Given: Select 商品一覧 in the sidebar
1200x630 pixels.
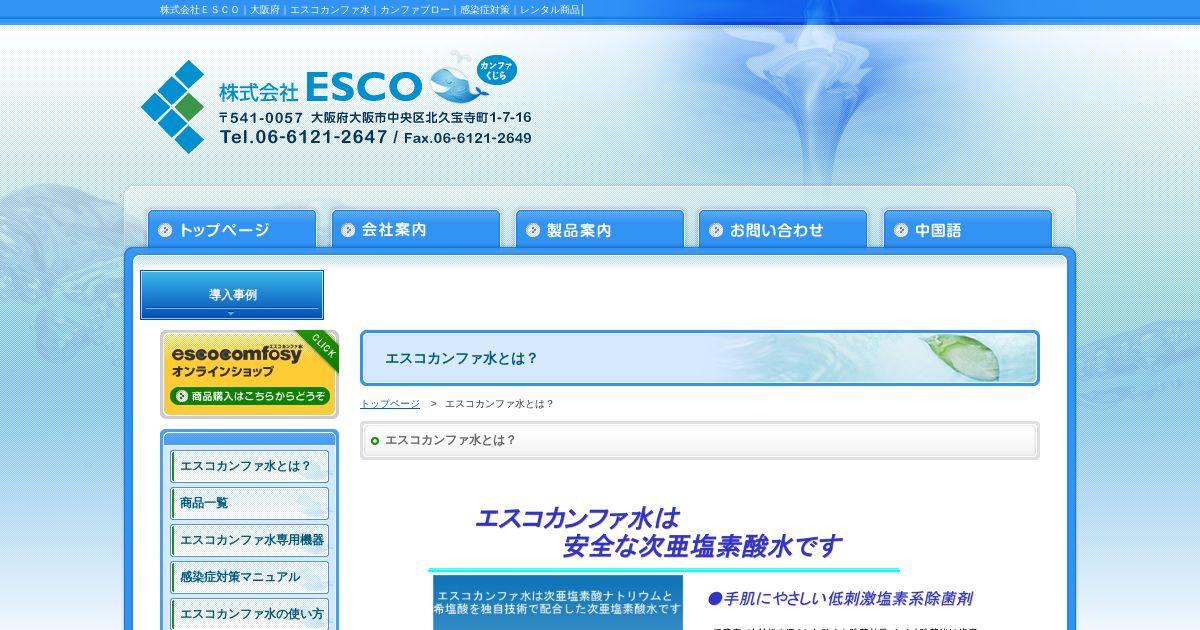Looking at the screenshot, I should coord(250,503).
